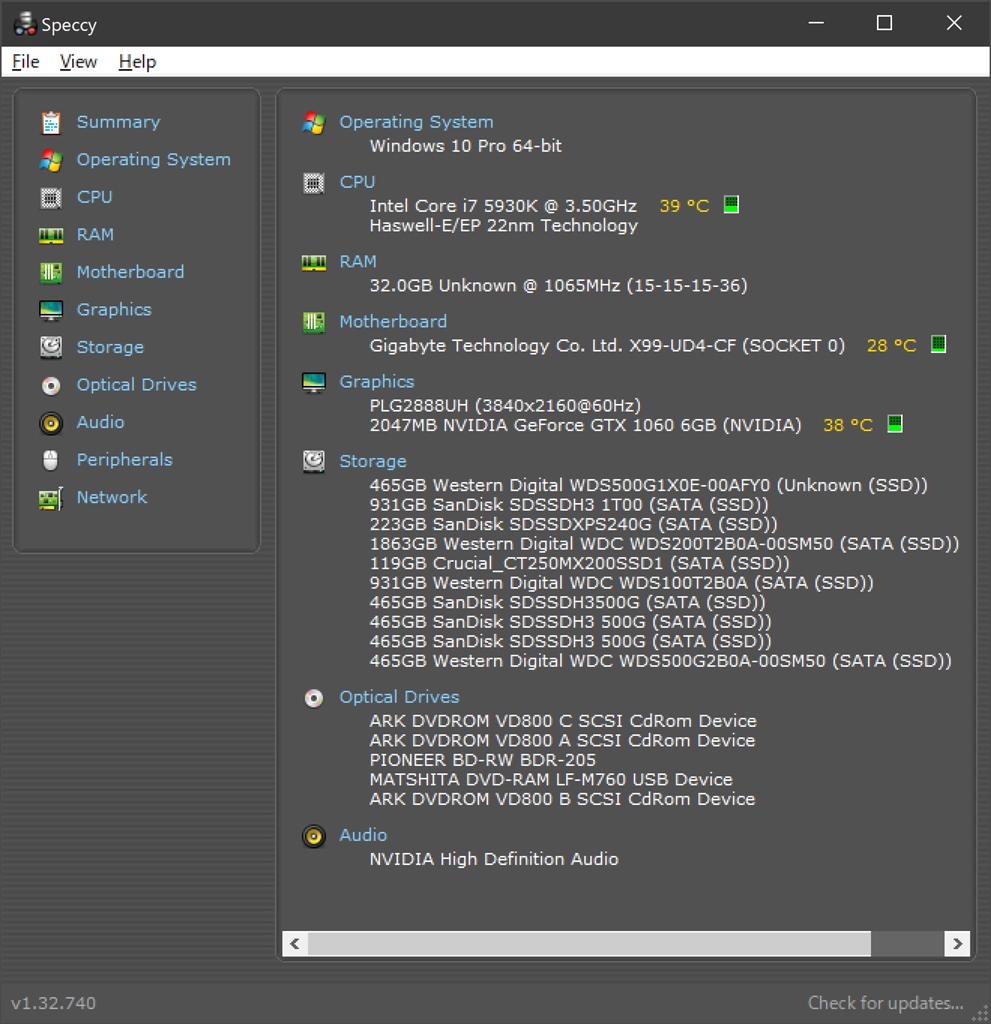Click the Motherboard icon in sidebar
991x1024 pixels.
(51, 272)
